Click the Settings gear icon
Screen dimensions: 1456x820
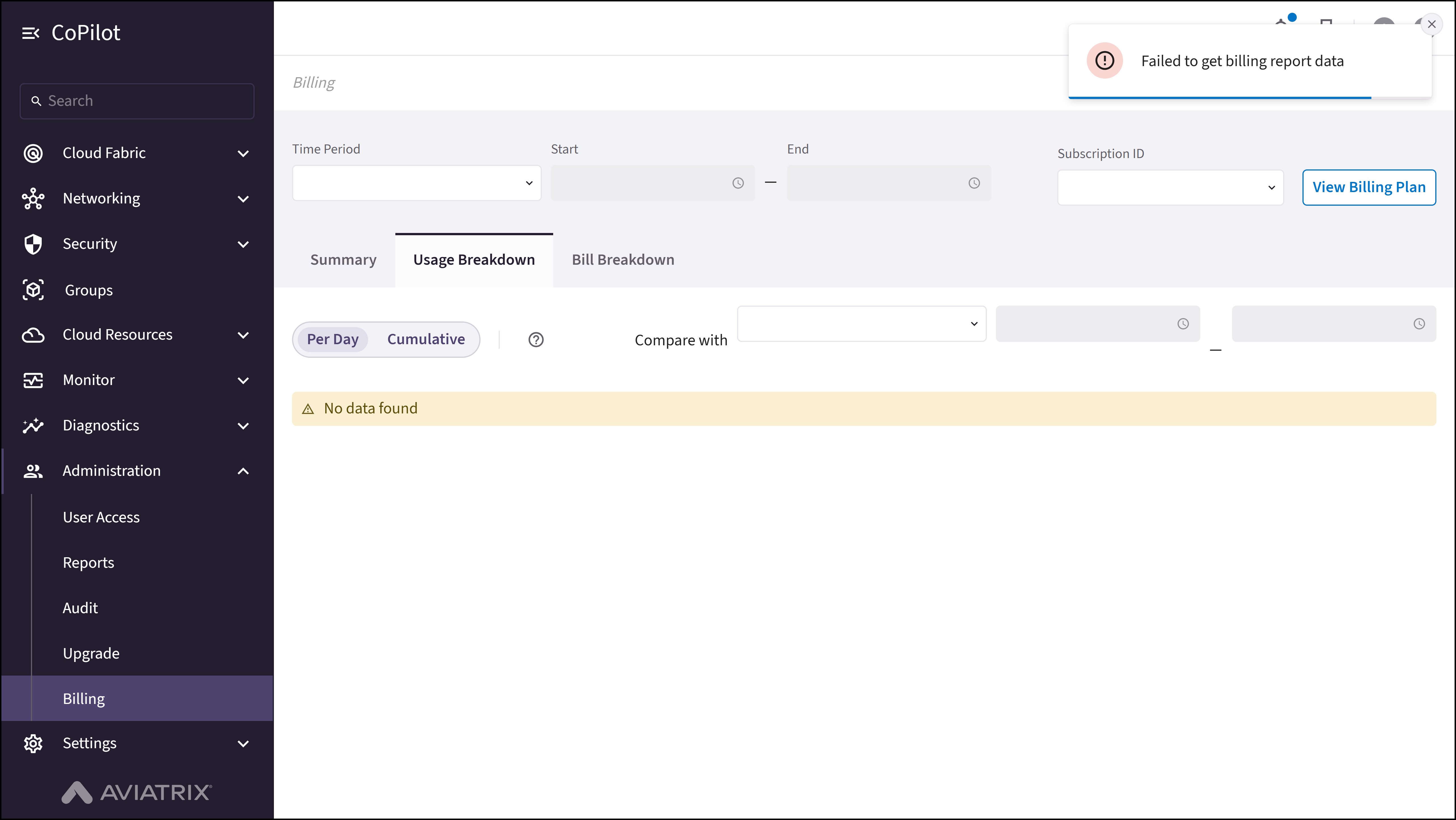click(33, 744)
